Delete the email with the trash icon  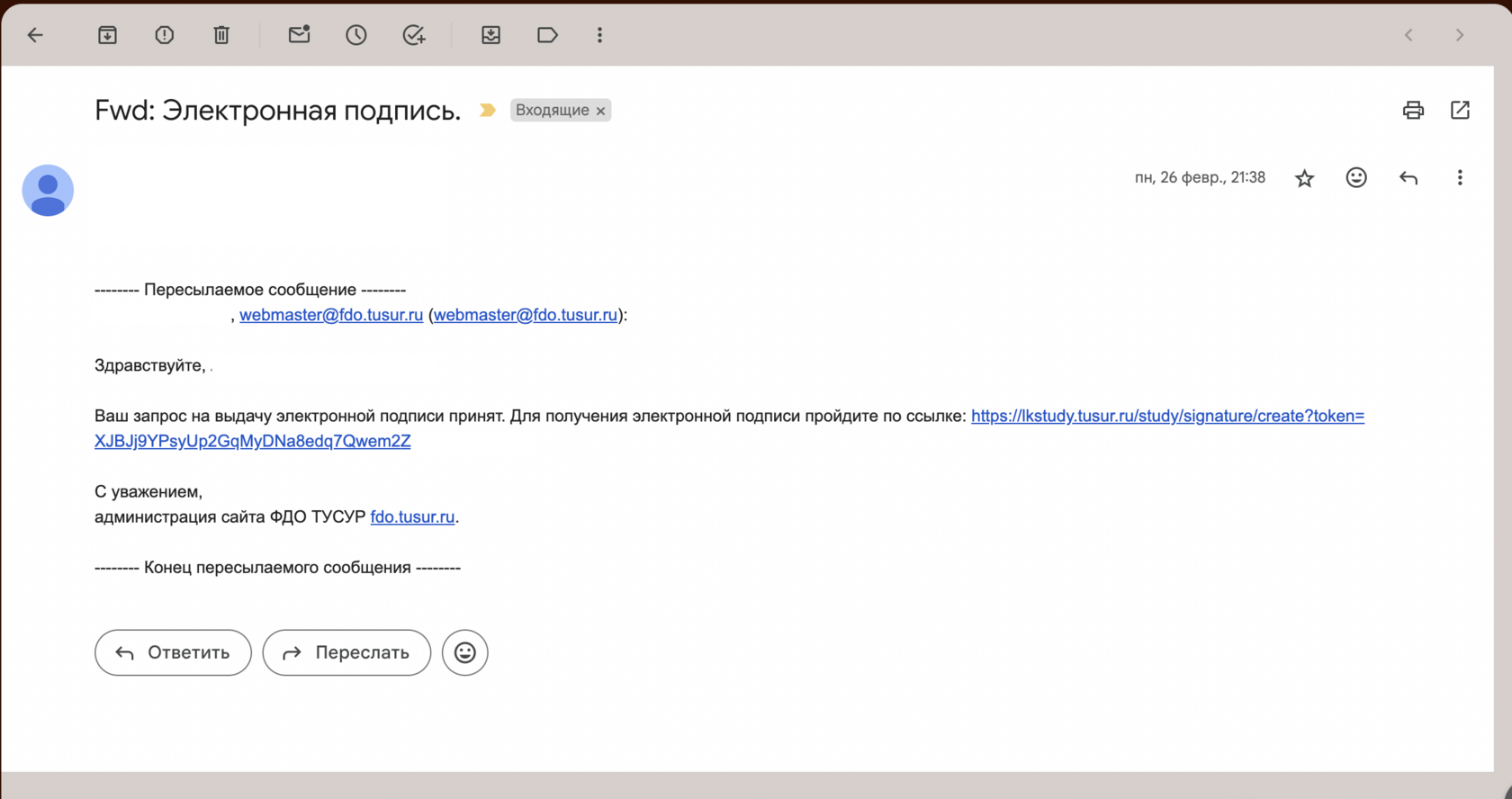[221, 35]
